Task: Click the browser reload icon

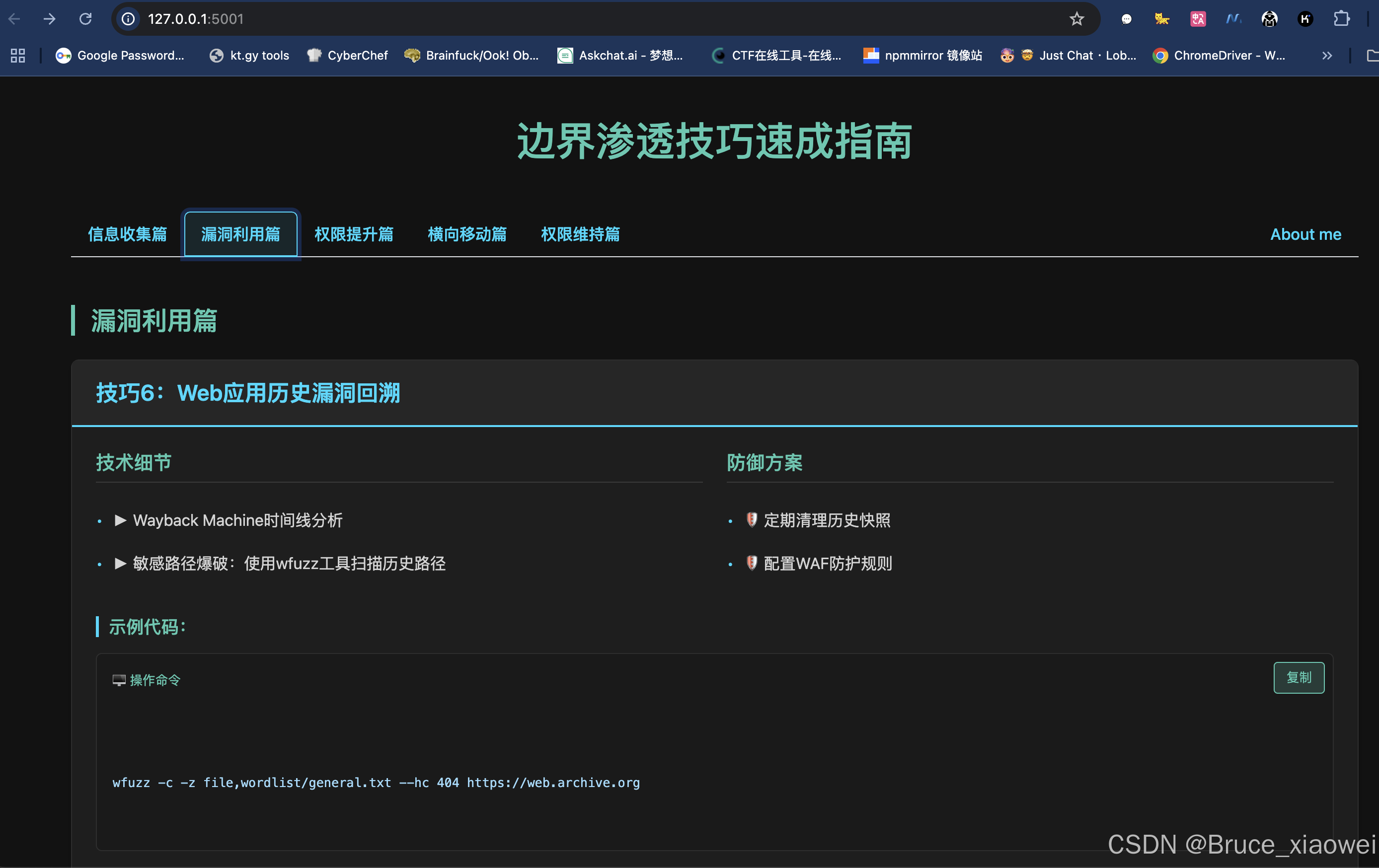Action: click(x=85, y=19)
